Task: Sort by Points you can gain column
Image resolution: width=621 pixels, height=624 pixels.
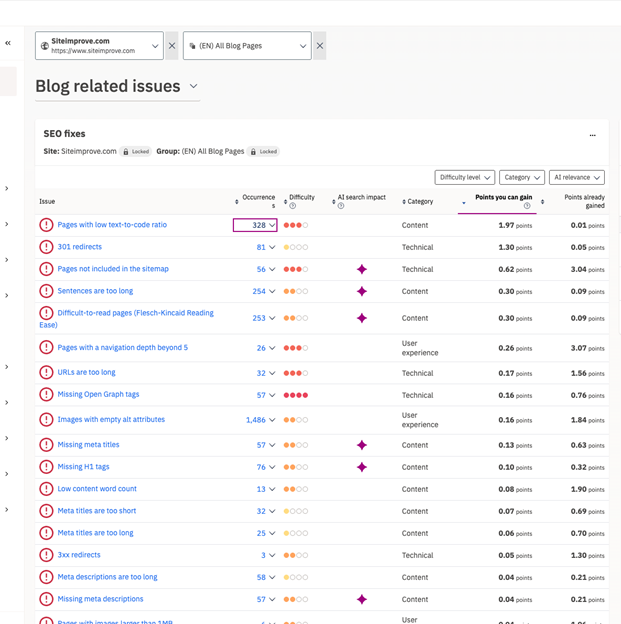Action: click(503, 198)
